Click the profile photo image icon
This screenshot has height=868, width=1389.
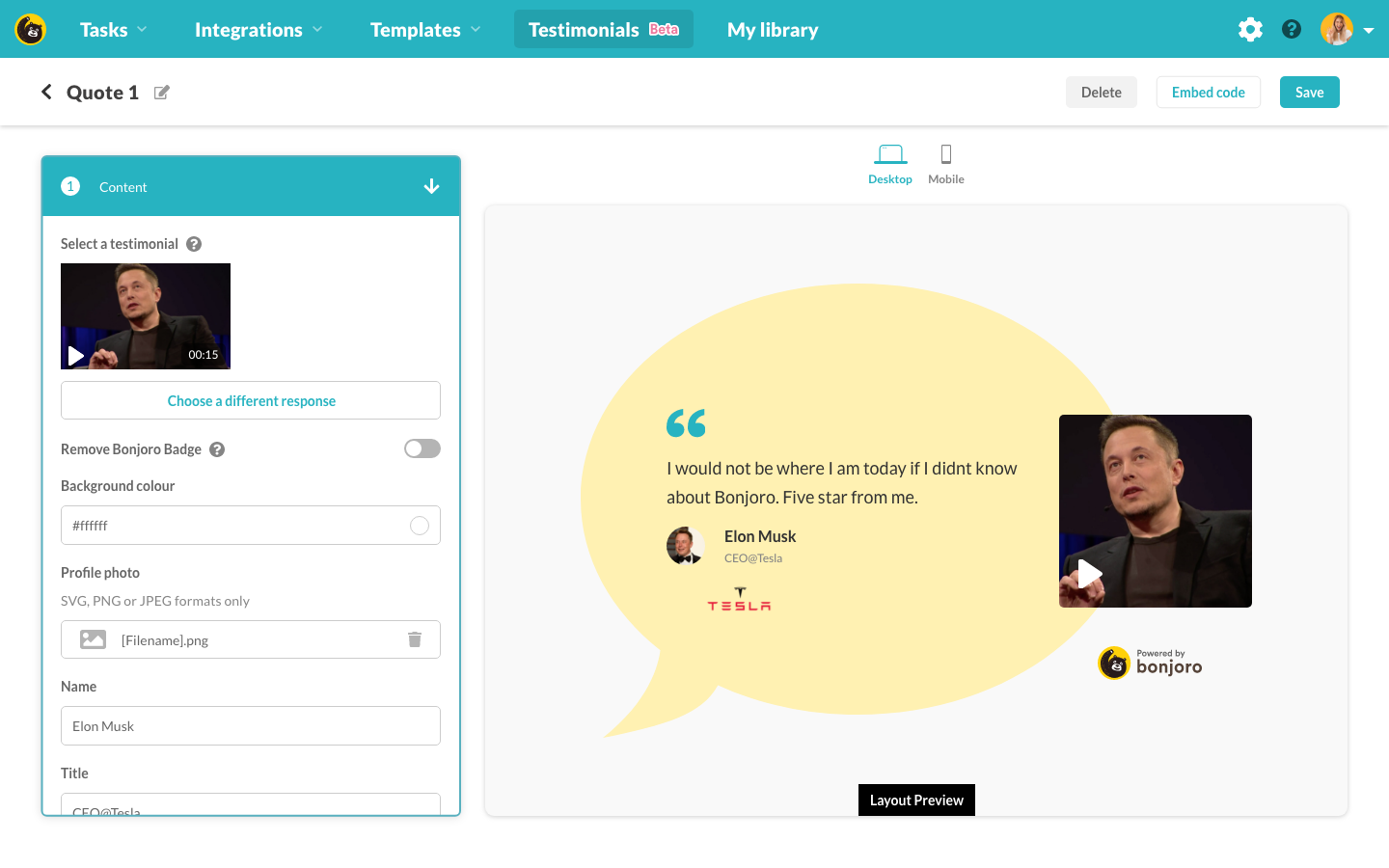click(x=93, y=639)
